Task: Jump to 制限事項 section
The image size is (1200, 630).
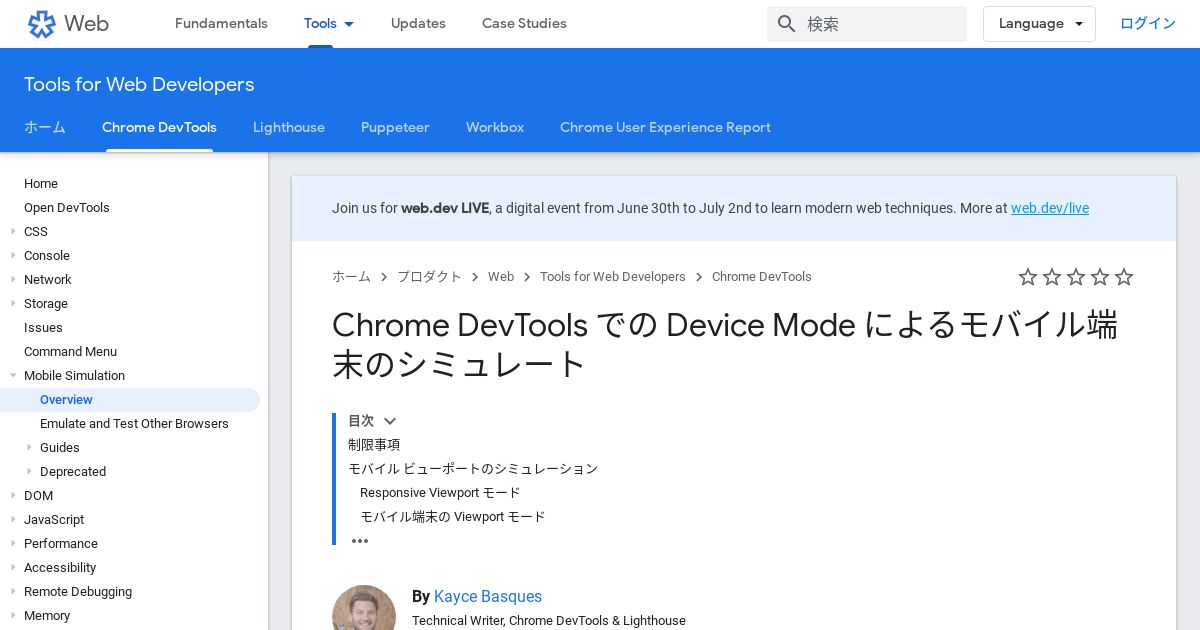Action: pyautogui.click(x=374, y=445)
